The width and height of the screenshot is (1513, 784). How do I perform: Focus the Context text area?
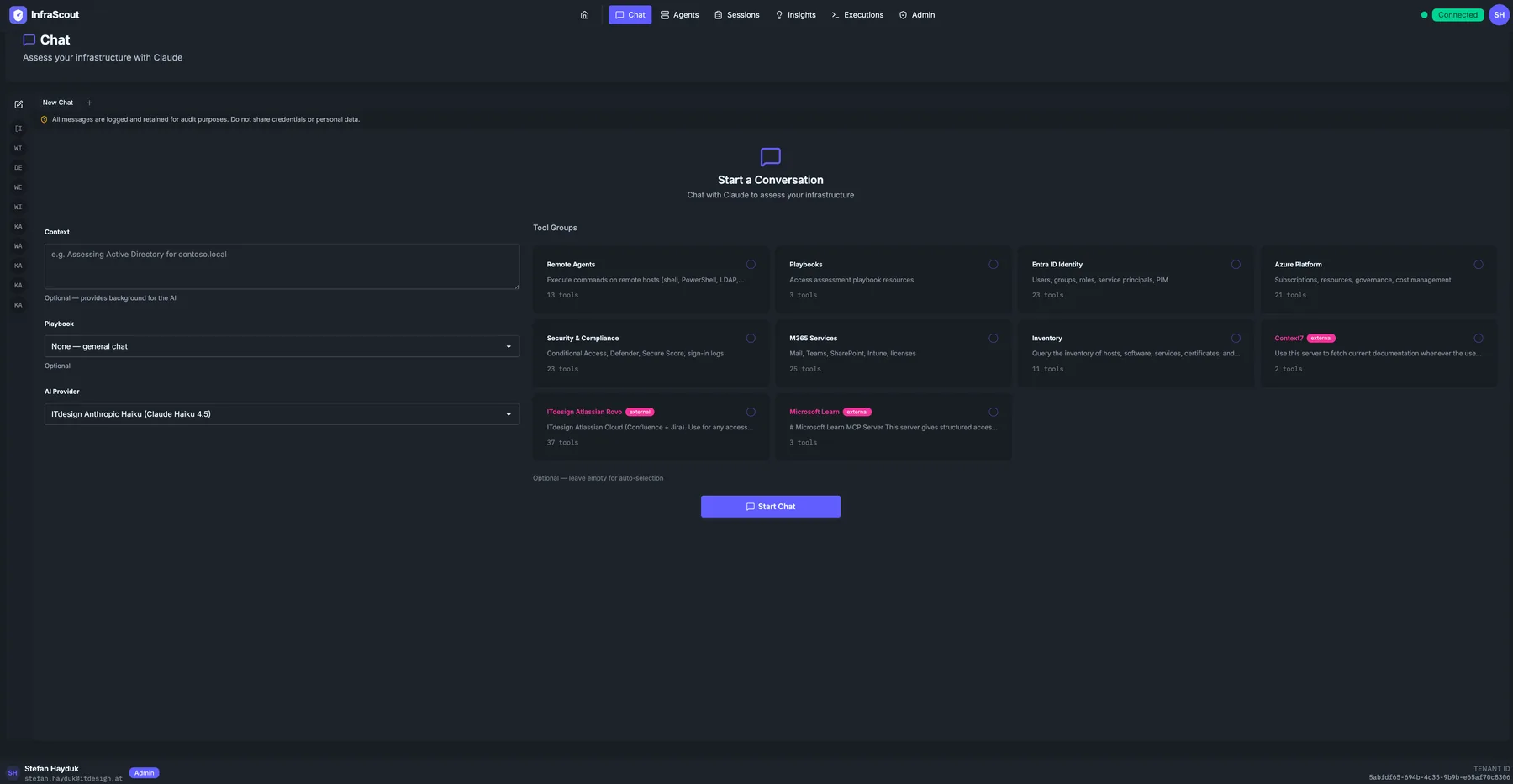(282, 266)
